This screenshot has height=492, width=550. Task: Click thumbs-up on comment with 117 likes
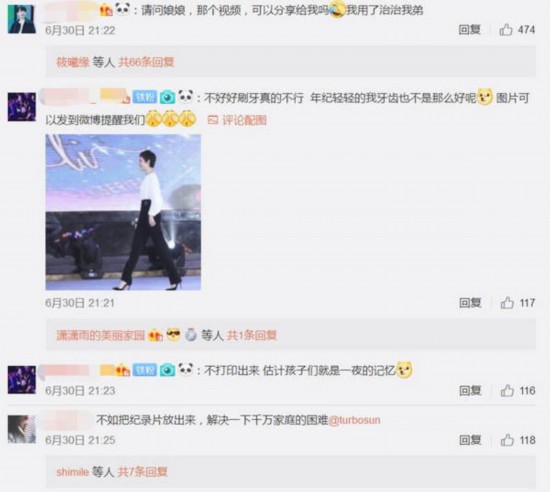(x=507, y=303)
